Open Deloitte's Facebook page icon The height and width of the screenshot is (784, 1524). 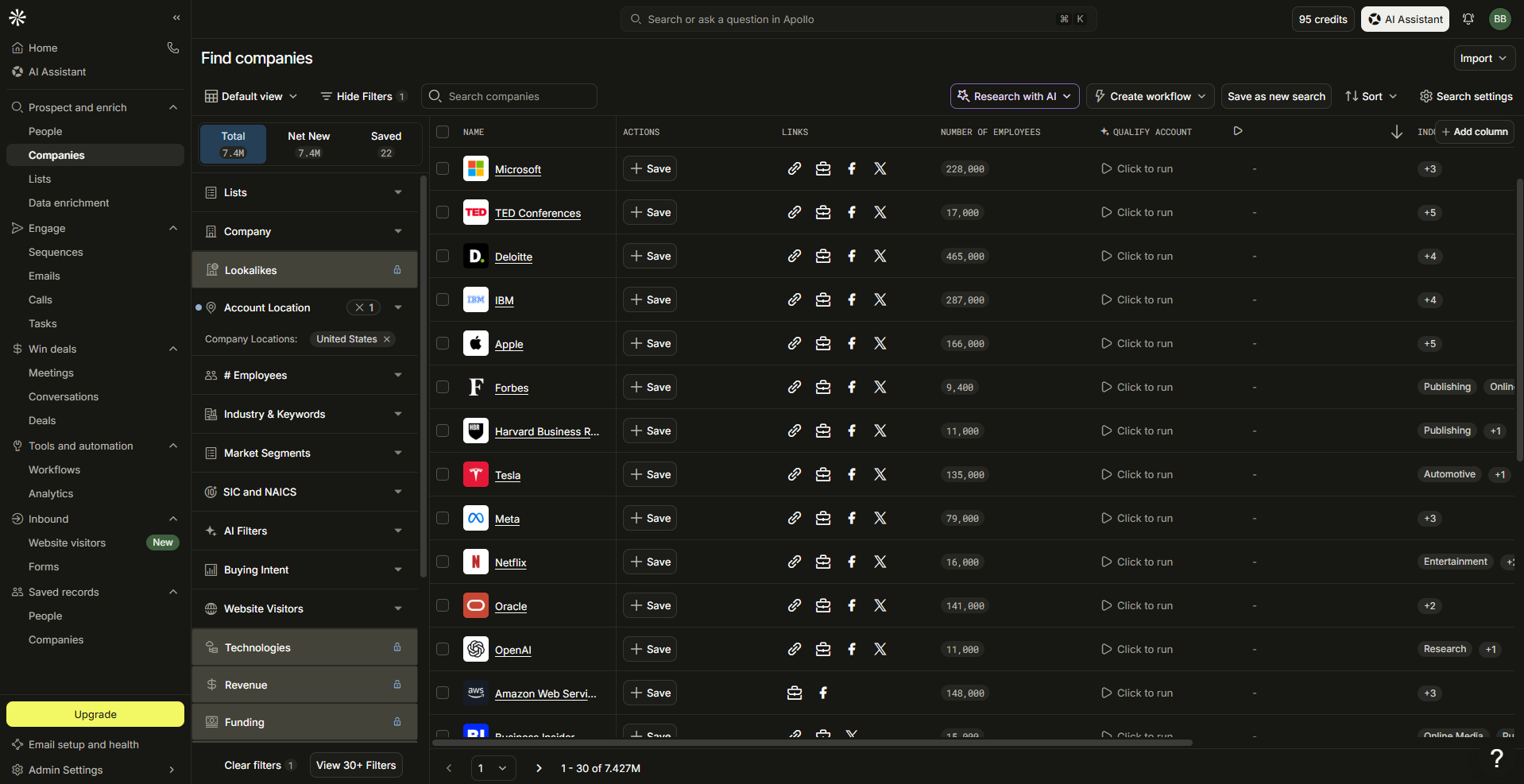(x=852, y=256)
